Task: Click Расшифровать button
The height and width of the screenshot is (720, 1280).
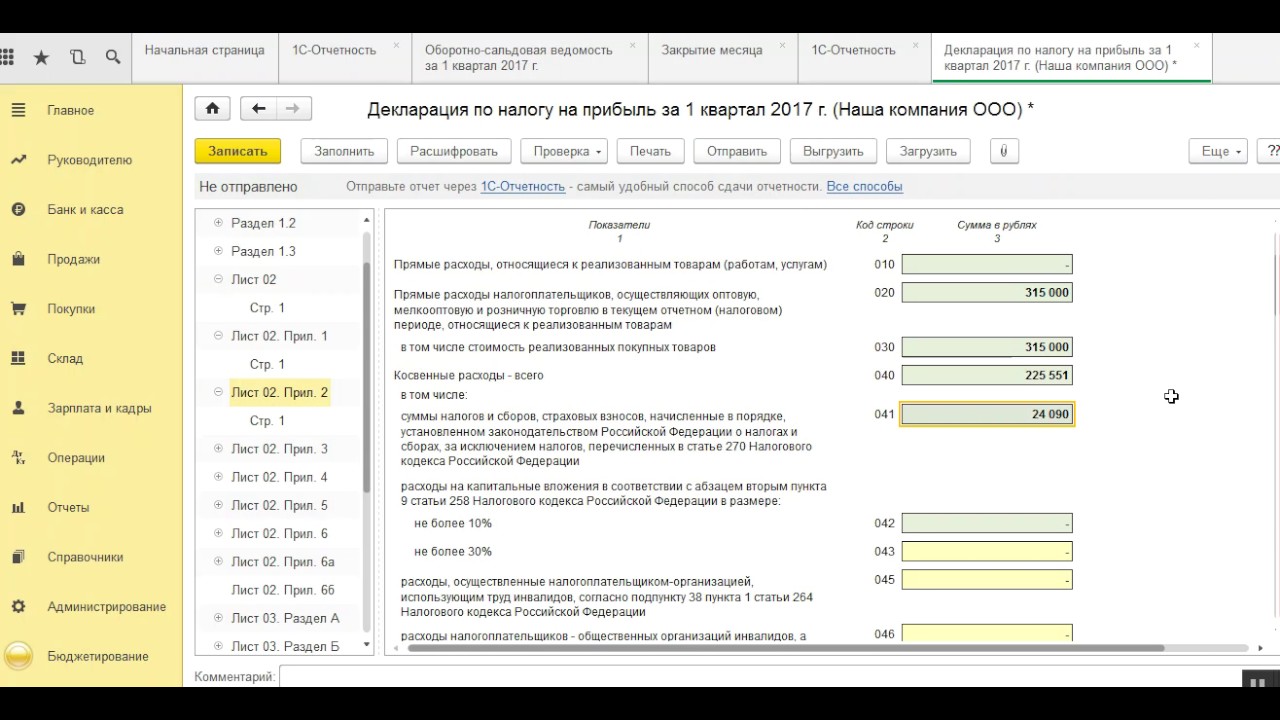Action: point(454,151)
